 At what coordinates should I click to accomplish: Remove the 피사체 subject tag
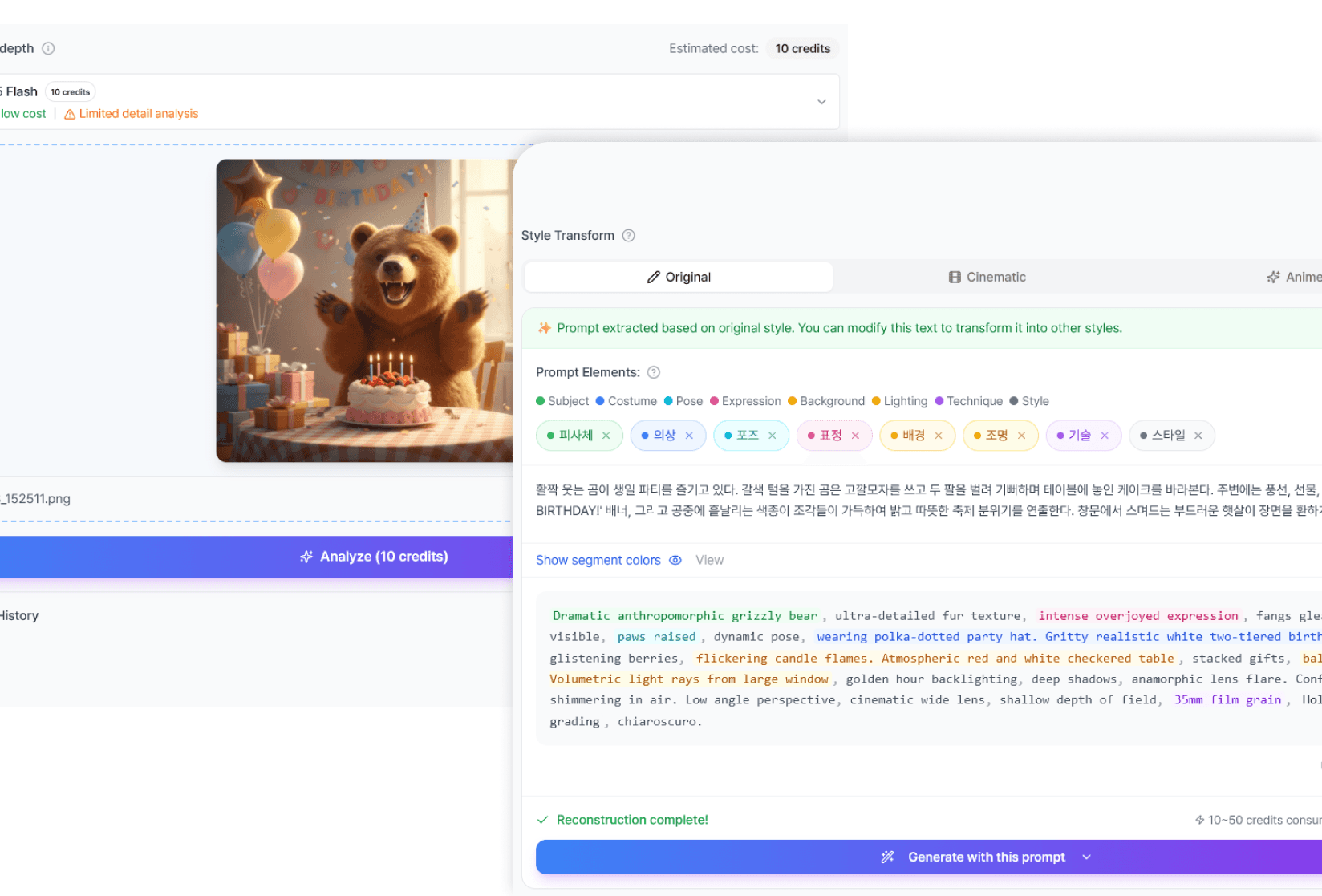tap(606, 436)
